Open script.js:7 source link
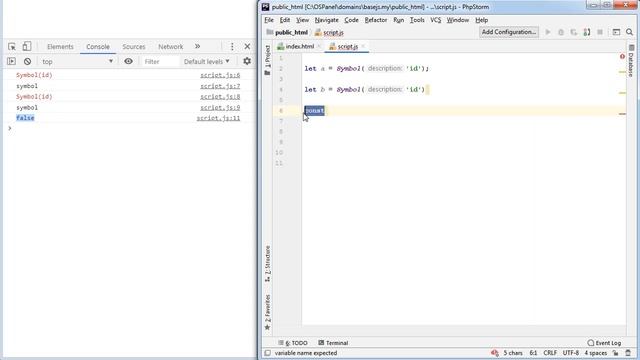 [x=220, y=86]
